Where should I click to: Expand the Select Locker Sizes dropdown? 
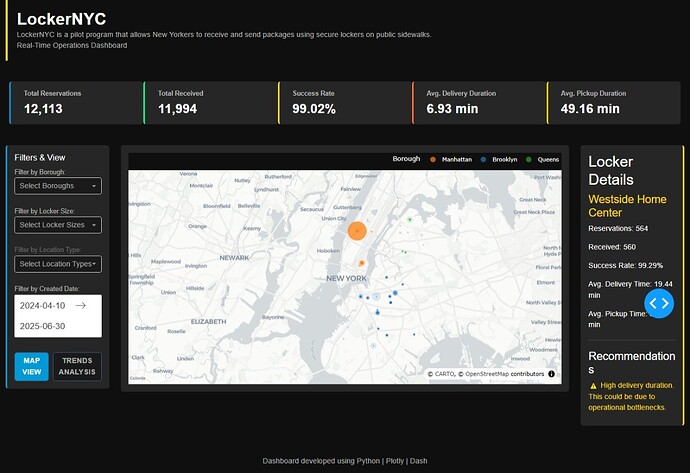(58, 225)
